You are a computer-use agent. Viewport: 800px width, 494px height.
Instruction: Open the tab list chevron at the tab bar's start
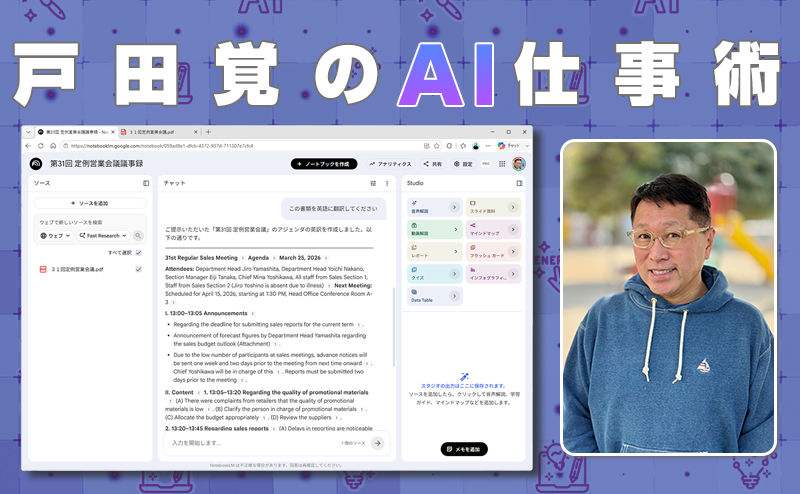point(28,132)
